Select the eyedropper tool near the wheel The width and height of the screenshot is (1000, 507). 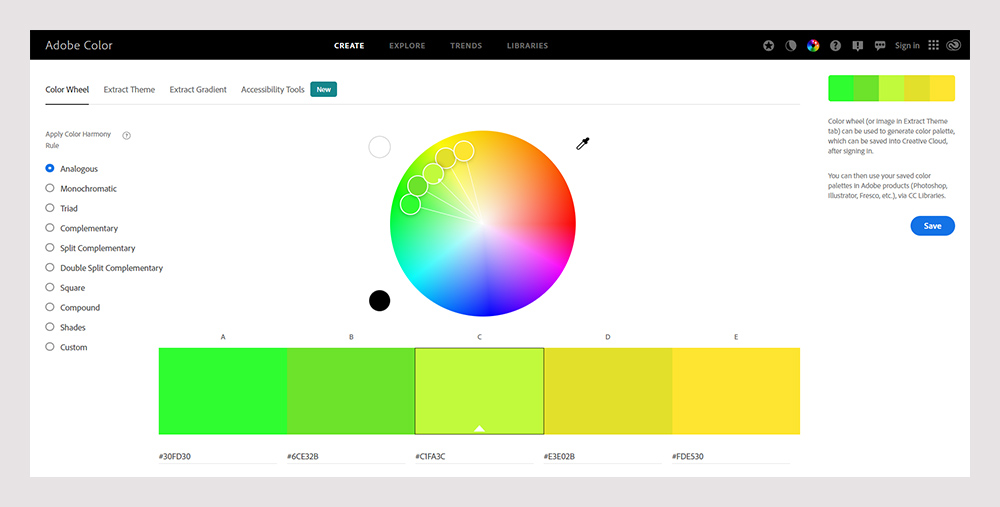(x=583, y=143)
